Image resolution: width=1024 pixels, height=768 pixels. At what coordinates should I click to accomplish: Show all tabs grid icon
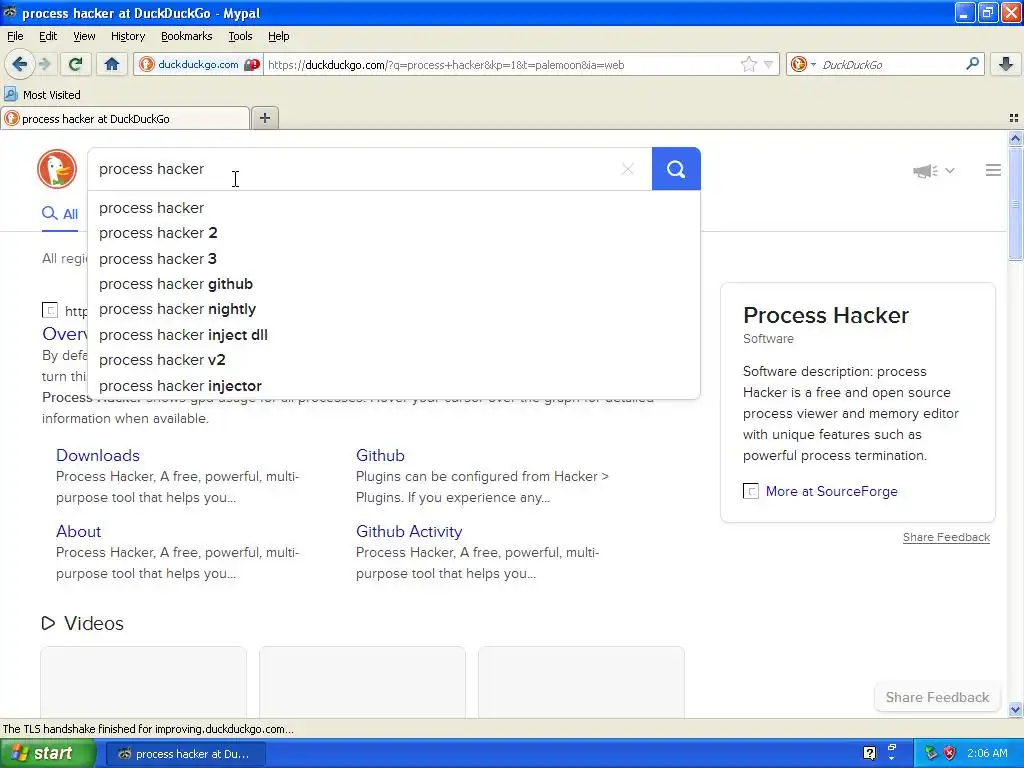pyautogui.click(x=1014, y=118)
